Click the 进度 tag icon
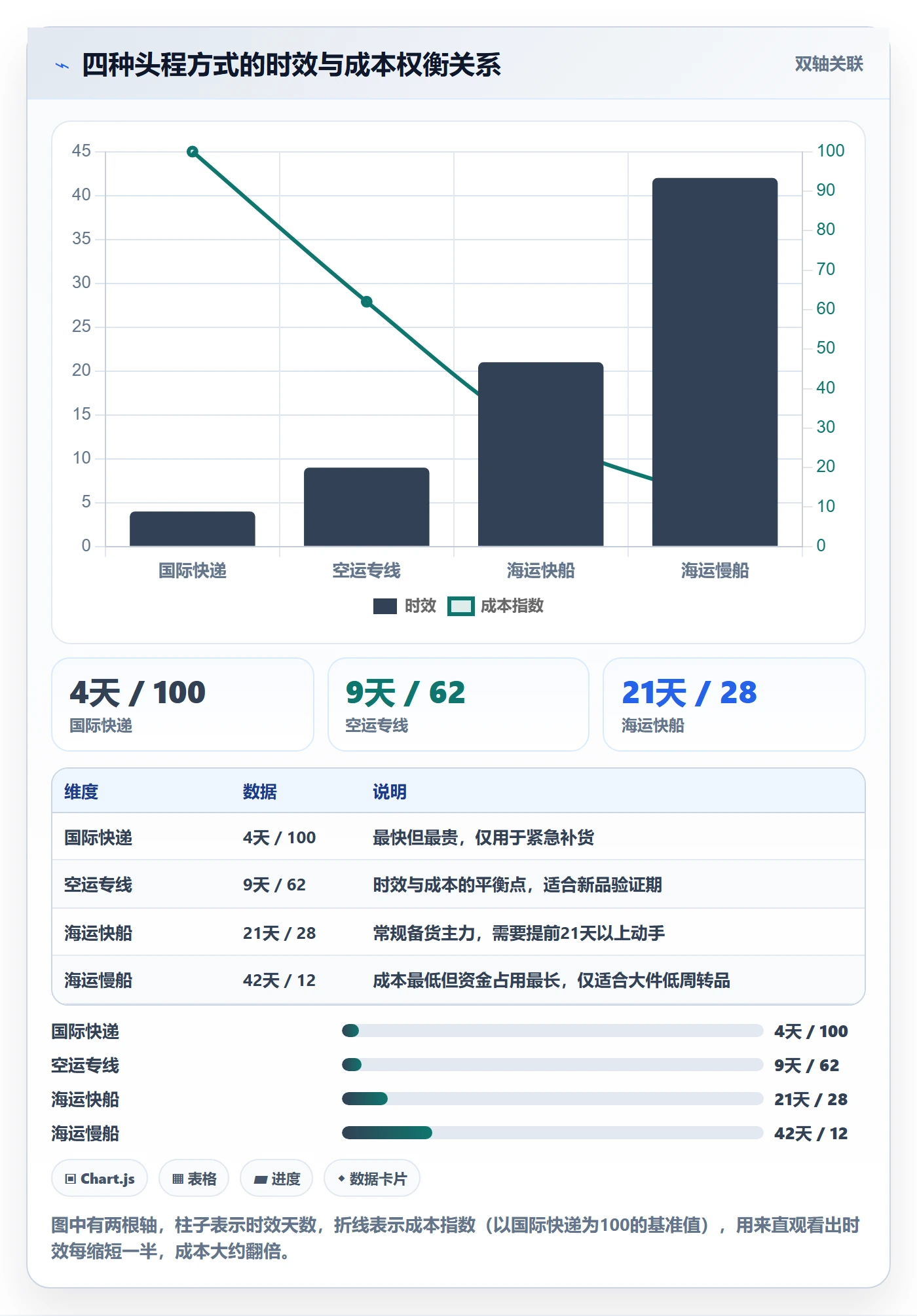Viewport: 917px width, 1316px height. (261, 1180)
